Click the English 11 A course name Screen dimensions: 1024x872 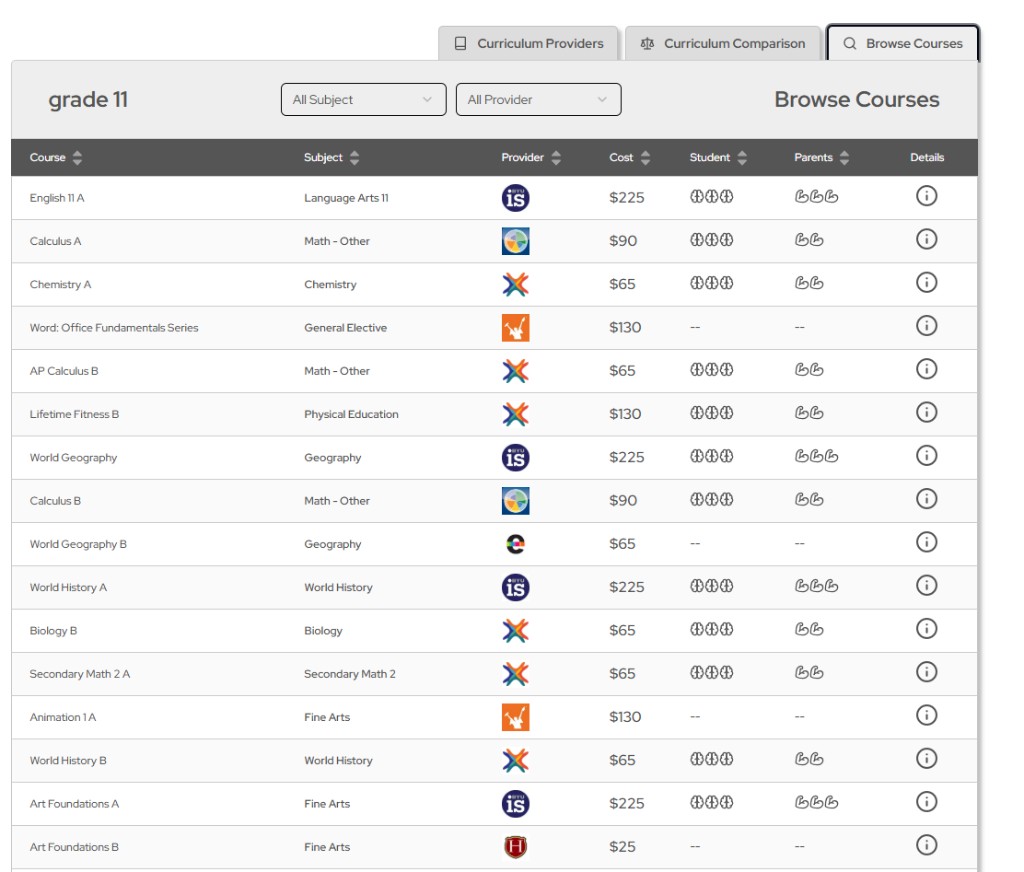57,198
